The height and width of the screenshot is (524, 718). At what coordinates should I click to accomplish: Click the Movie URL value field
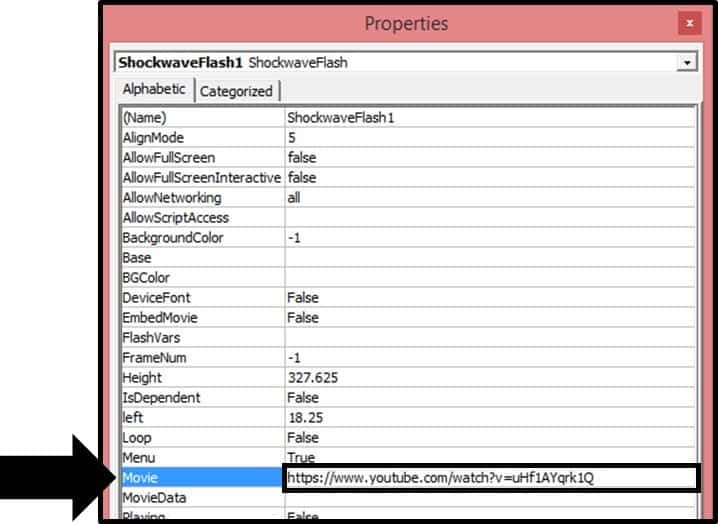490,478
